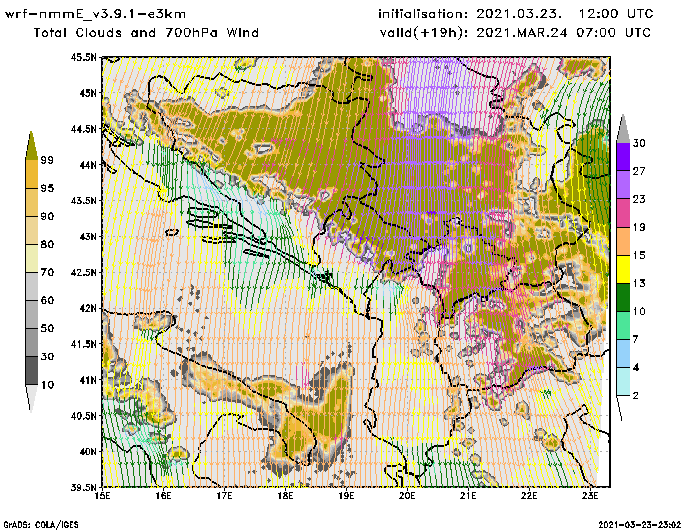Click the '44.5N' latitude axis label
700x530 pixels.
(83, 129)
